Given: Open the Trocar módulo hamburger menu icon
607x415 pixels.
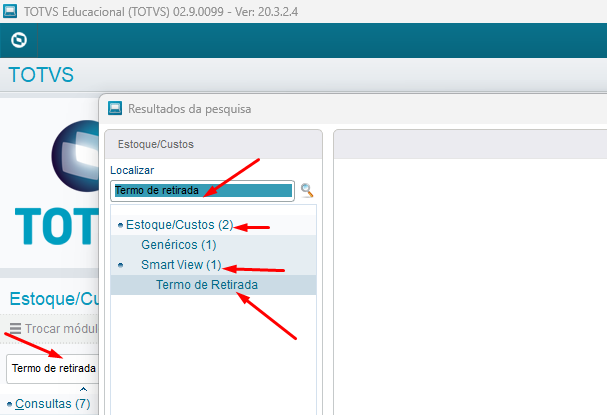Looking at the screenshot, I should (15, 328).
